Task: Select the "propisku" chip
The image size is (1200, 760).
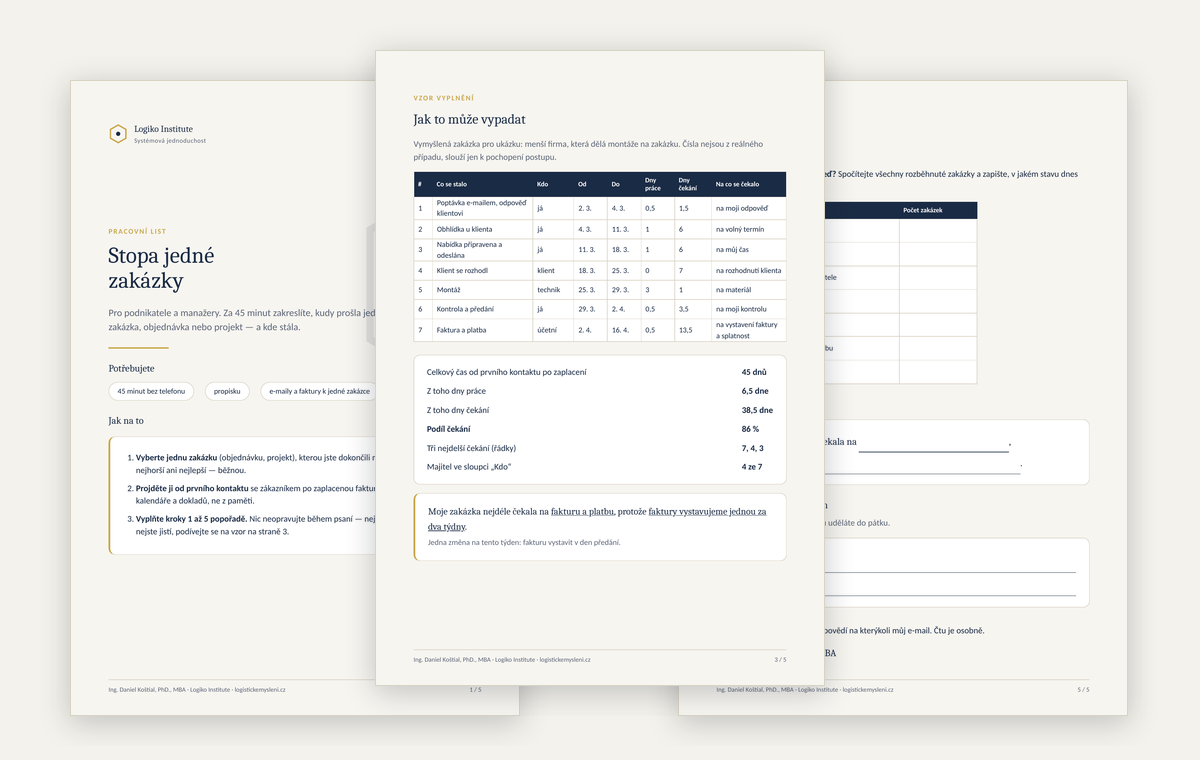Action: [x=228, y=391]
